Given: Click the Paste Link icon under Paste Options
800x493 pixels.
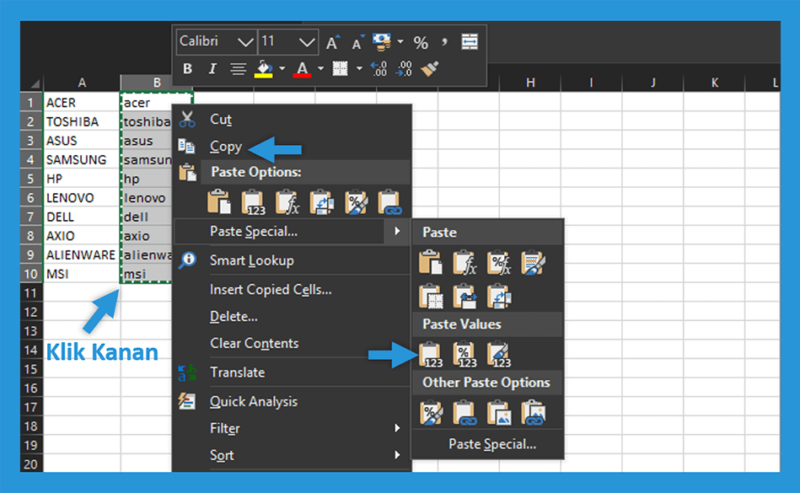Looking at the screenshot, I should coord(390,202).
